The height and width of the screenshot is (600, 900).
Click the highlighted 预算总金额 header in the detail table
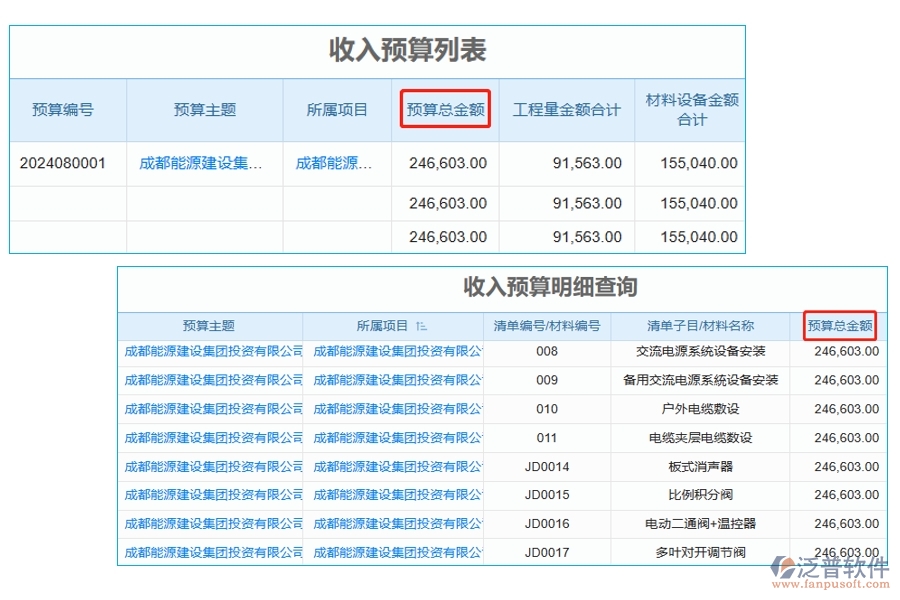(841, 325)
